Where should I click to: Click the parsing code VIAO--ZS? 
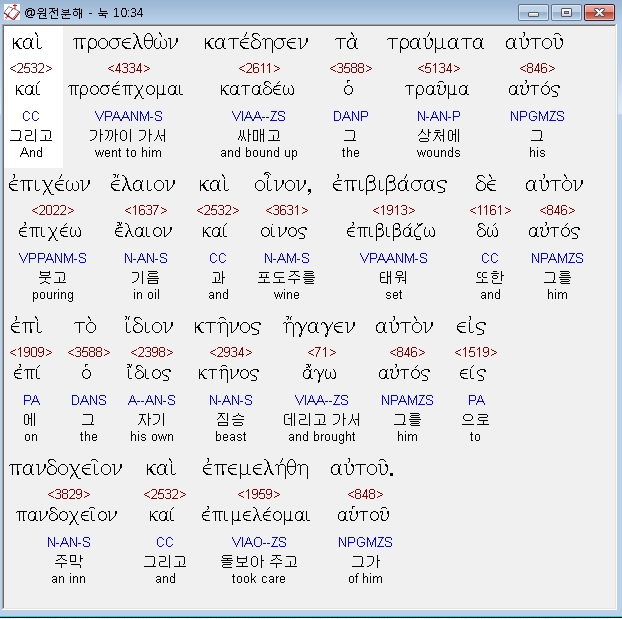(x=259, y=542)
